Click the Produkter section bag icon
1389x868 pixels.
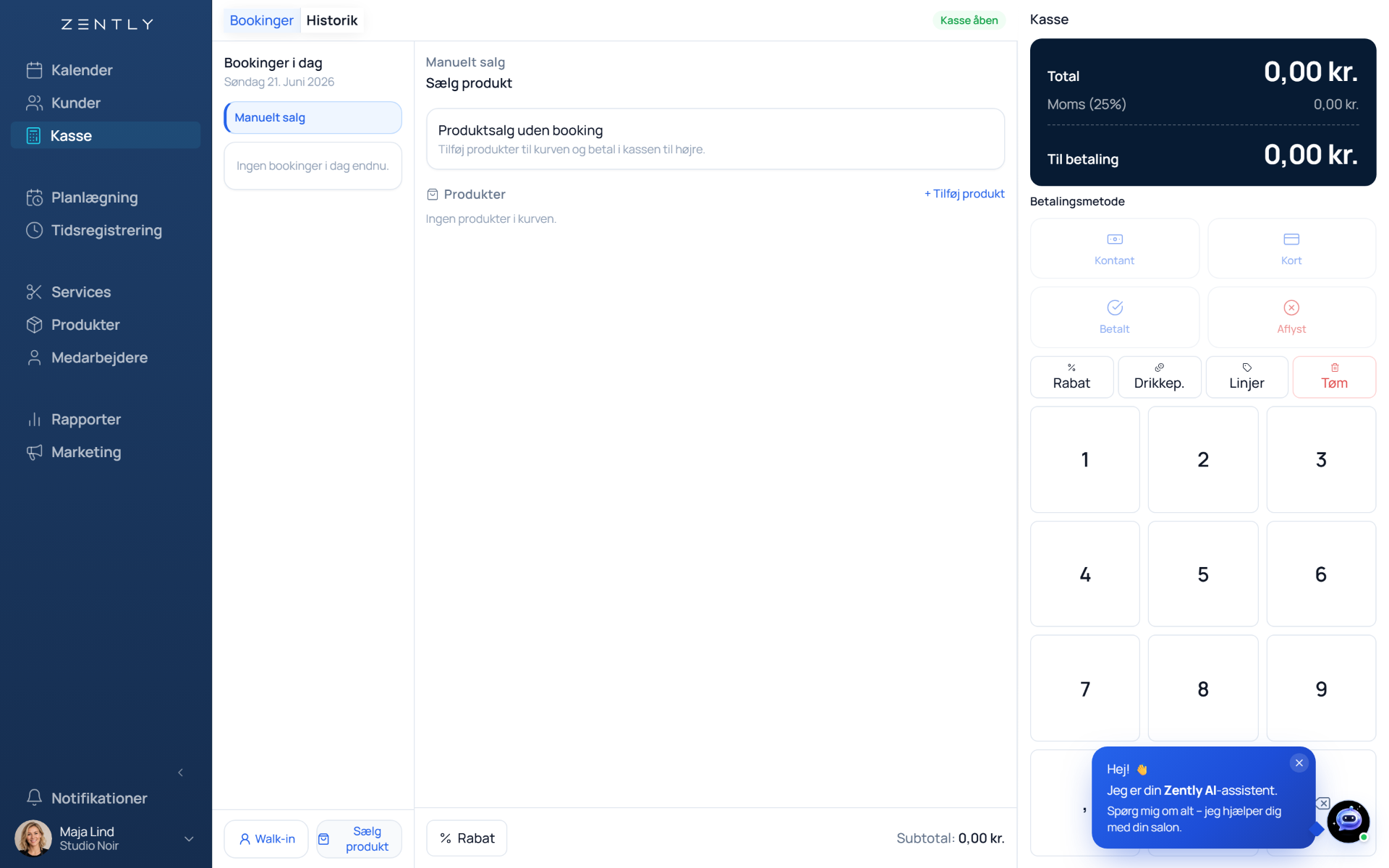coord(433,195)
